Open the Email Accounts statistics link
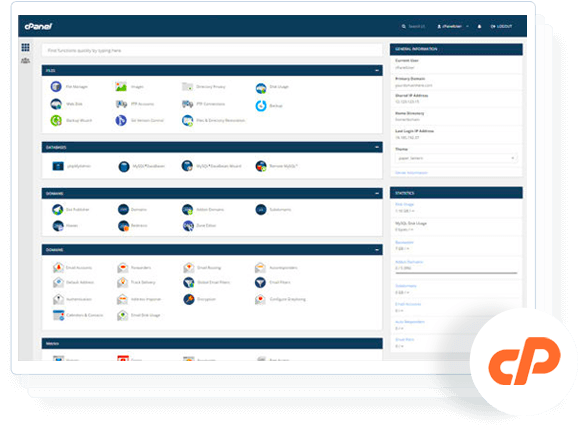The width and height of the screenshot is (578, 429). pyautogui.click(x=408, y=304)
